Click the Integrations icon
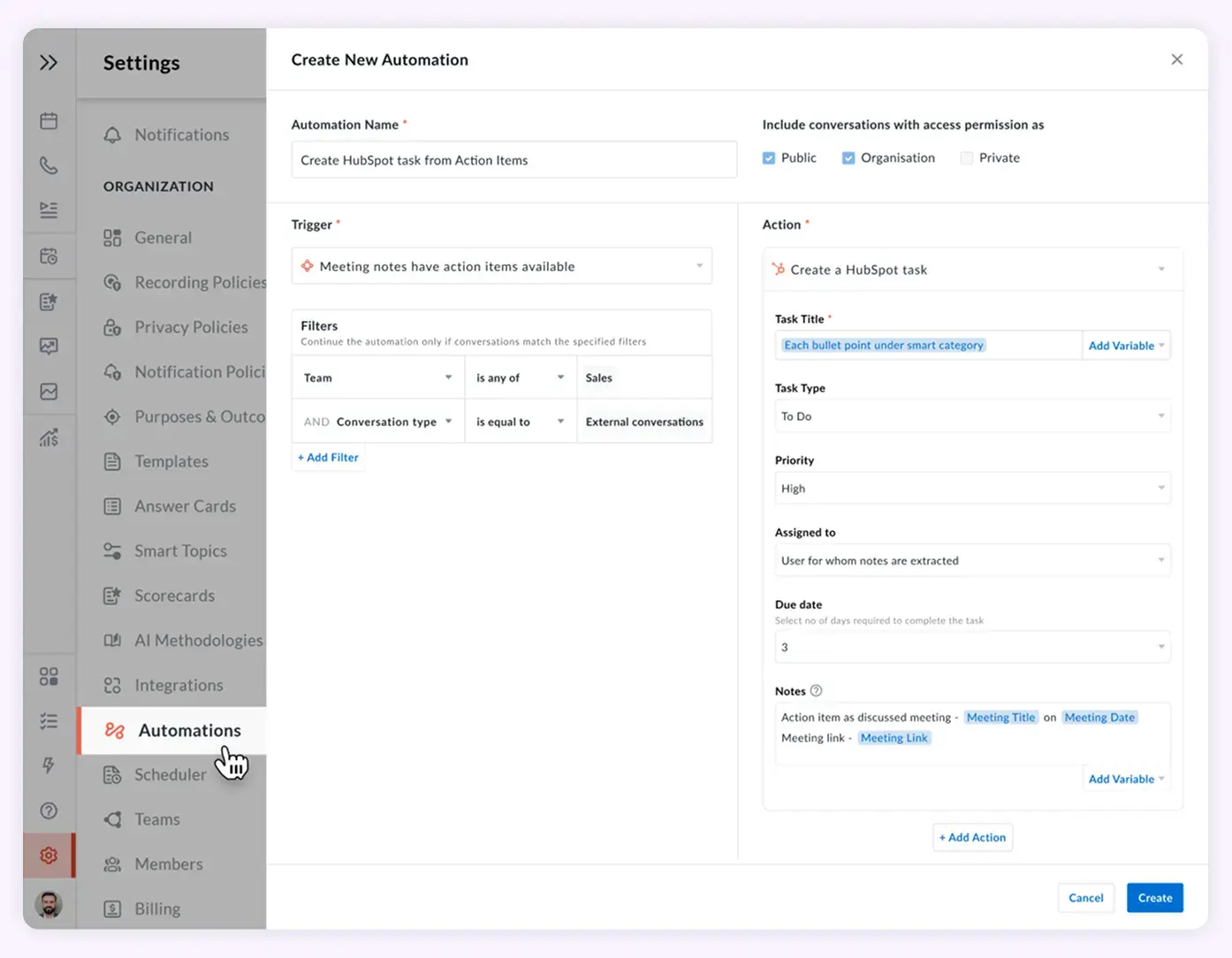Screen dimensions: 1232x958 (112, 686)
